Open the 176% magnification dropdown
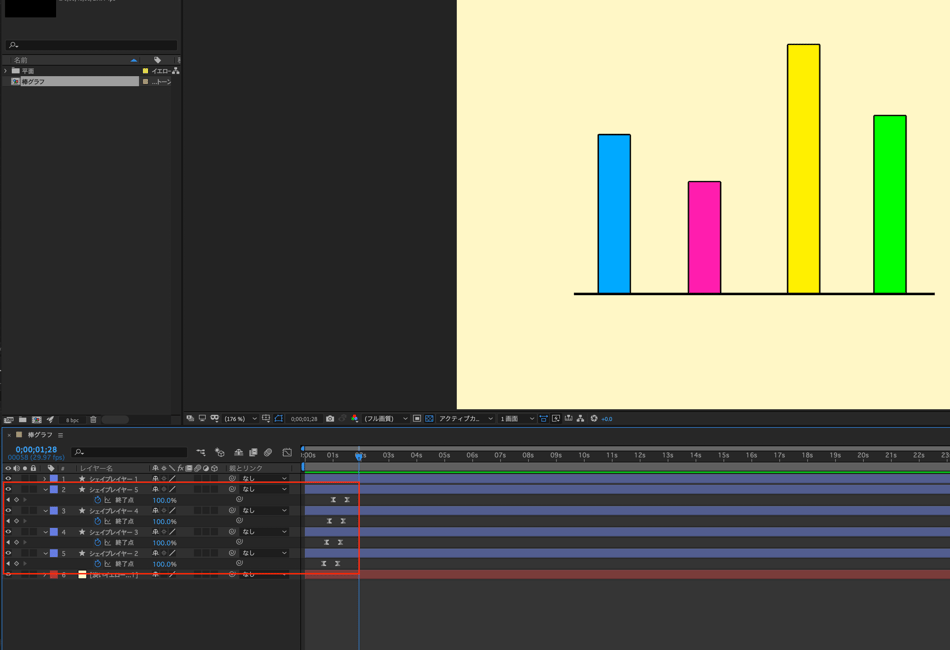950x650 pixels. coord(239,419)
